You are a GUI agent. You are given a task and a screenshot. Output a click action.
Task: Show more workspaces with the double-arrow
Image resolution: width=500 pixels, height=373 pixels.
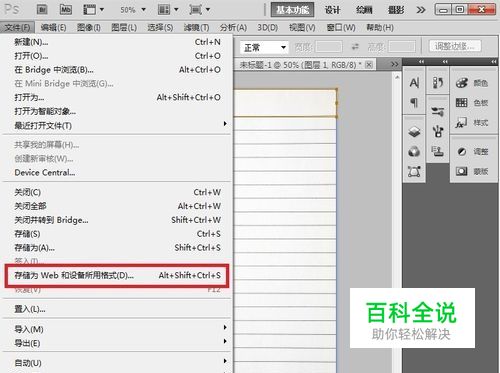point(421,10)
